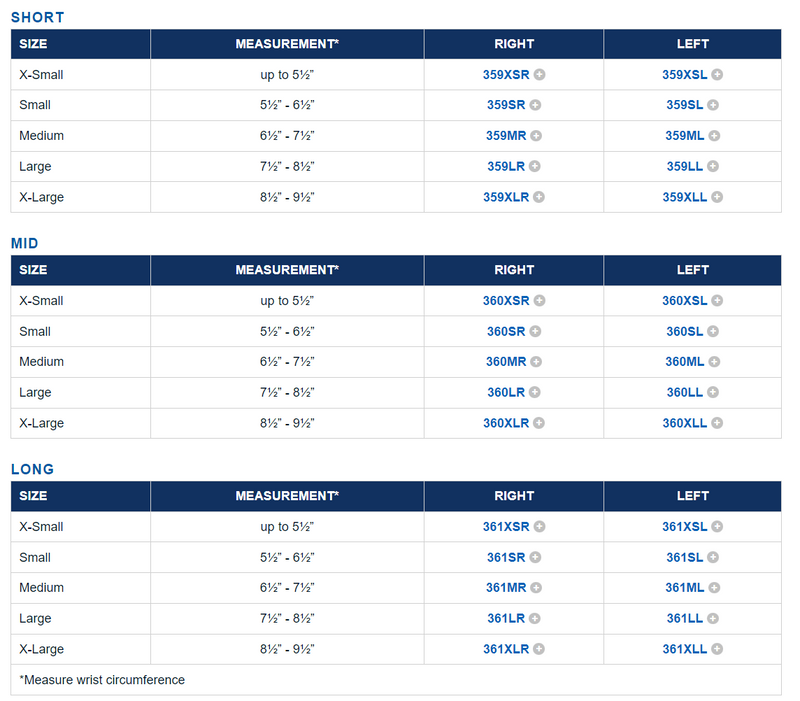The height and width of the screenshot is (701, 800).
Task: Open the 359SL left-hand product link
Action: (x=685, y=105)
